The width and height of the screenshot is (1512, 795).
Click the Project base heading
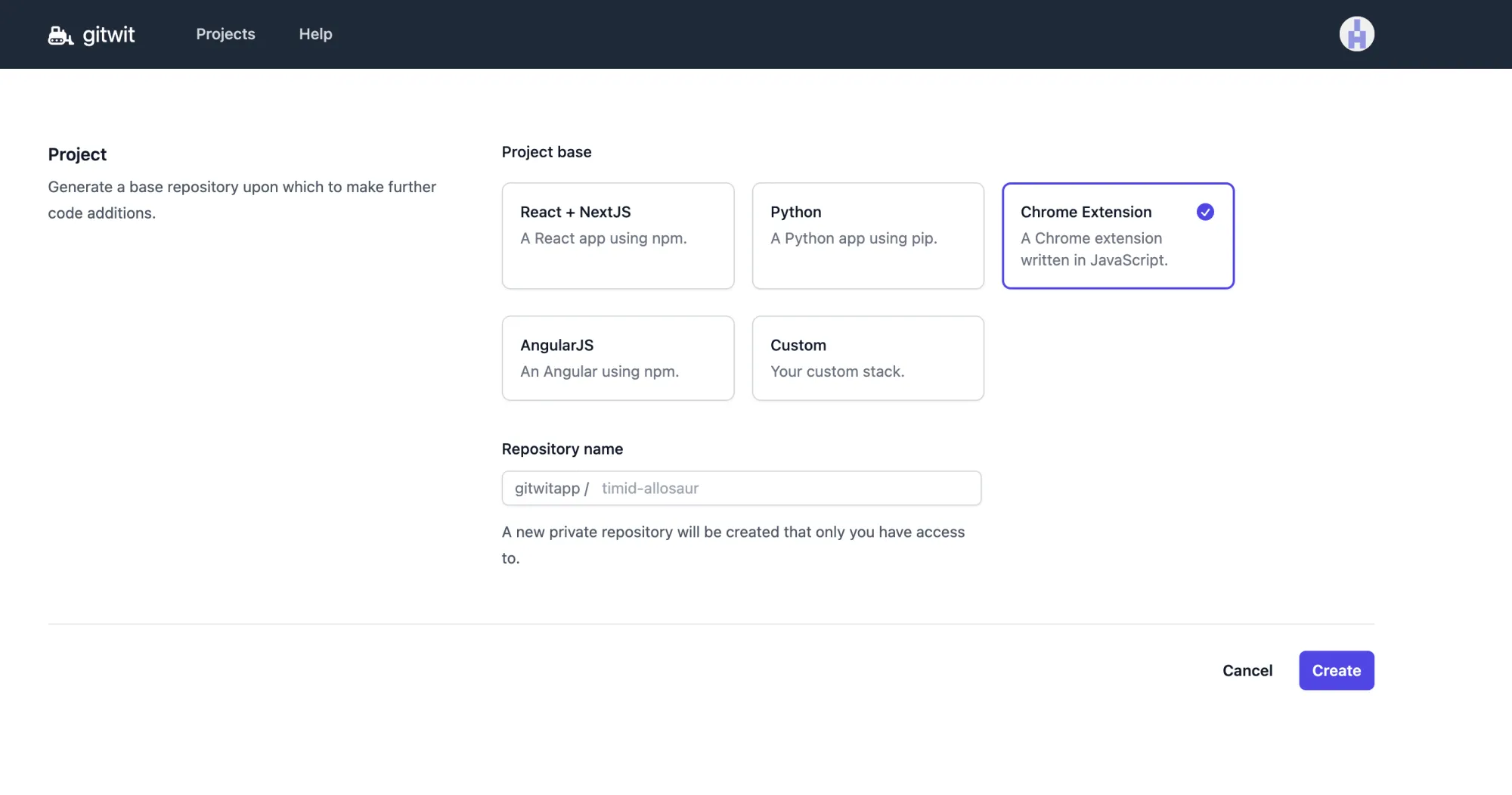click(x=546, y=151)
